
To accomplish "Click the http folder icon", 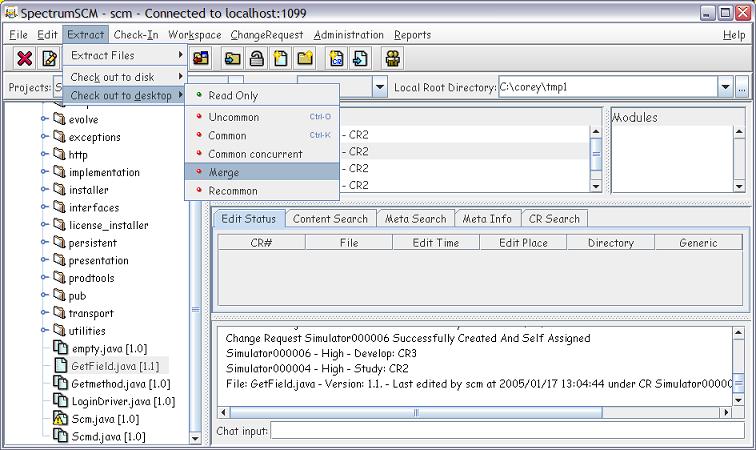I will (59, 154).
